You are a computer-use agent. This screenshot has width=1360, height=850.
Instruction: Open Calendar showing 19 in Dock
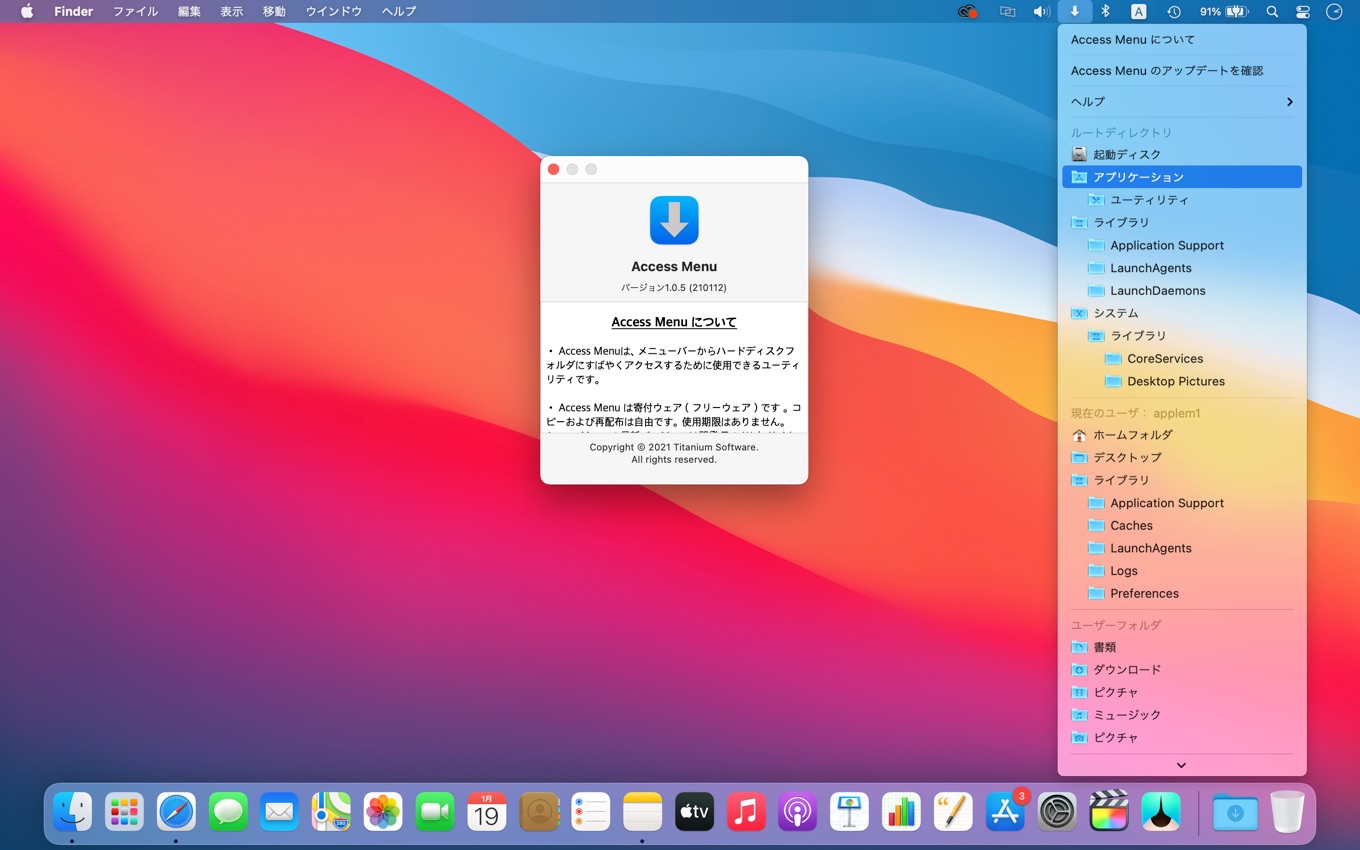[487, 811]
